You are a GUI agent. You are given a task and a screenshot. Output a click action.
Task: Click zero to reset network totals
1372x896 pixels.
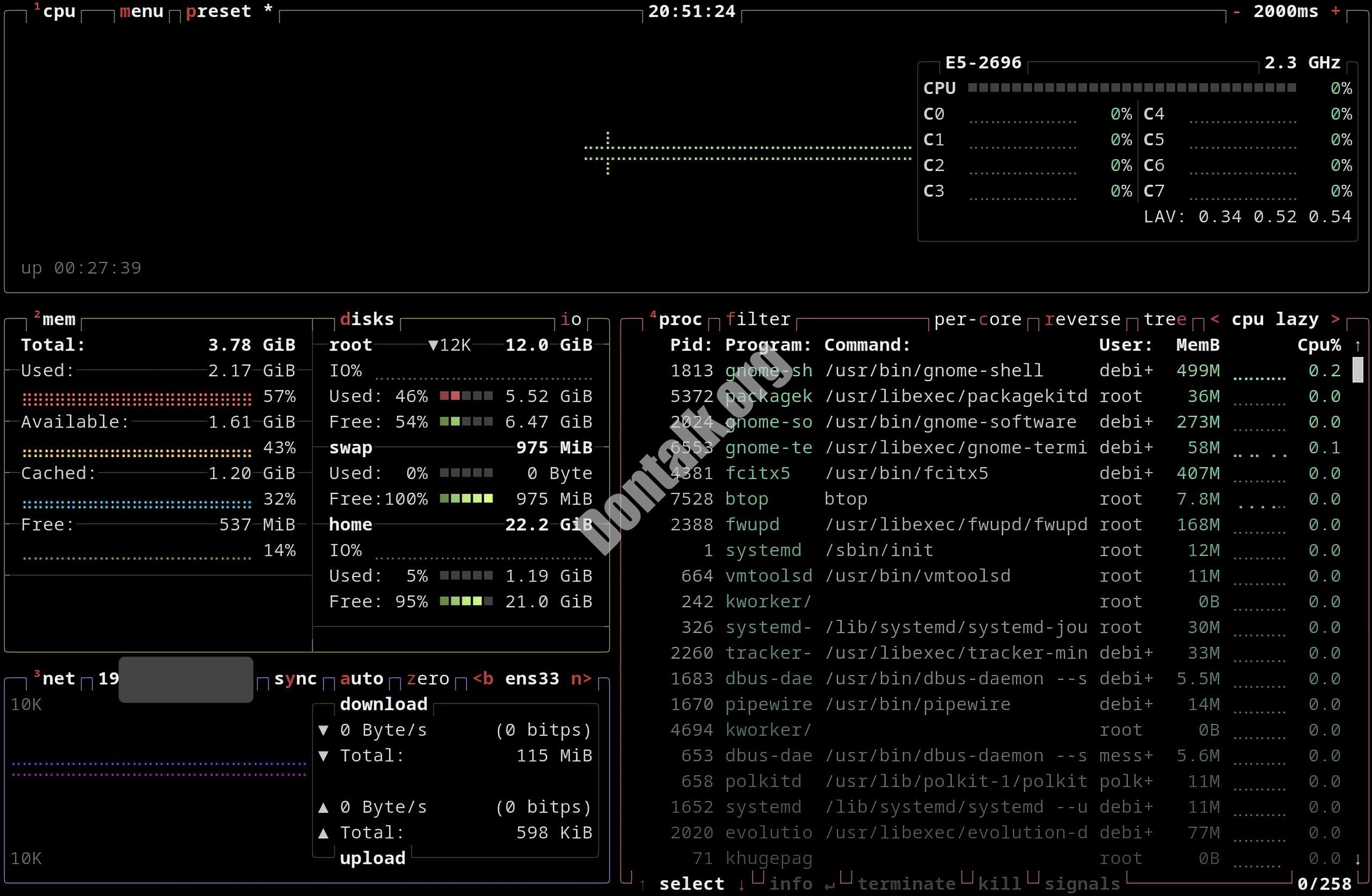pyautogui.click(x=428, y=678)
